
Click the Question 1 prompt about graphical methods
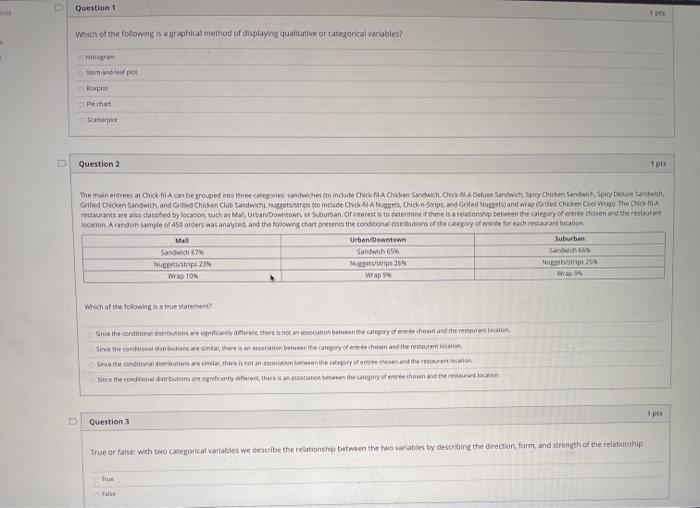(x=239, y=34)
